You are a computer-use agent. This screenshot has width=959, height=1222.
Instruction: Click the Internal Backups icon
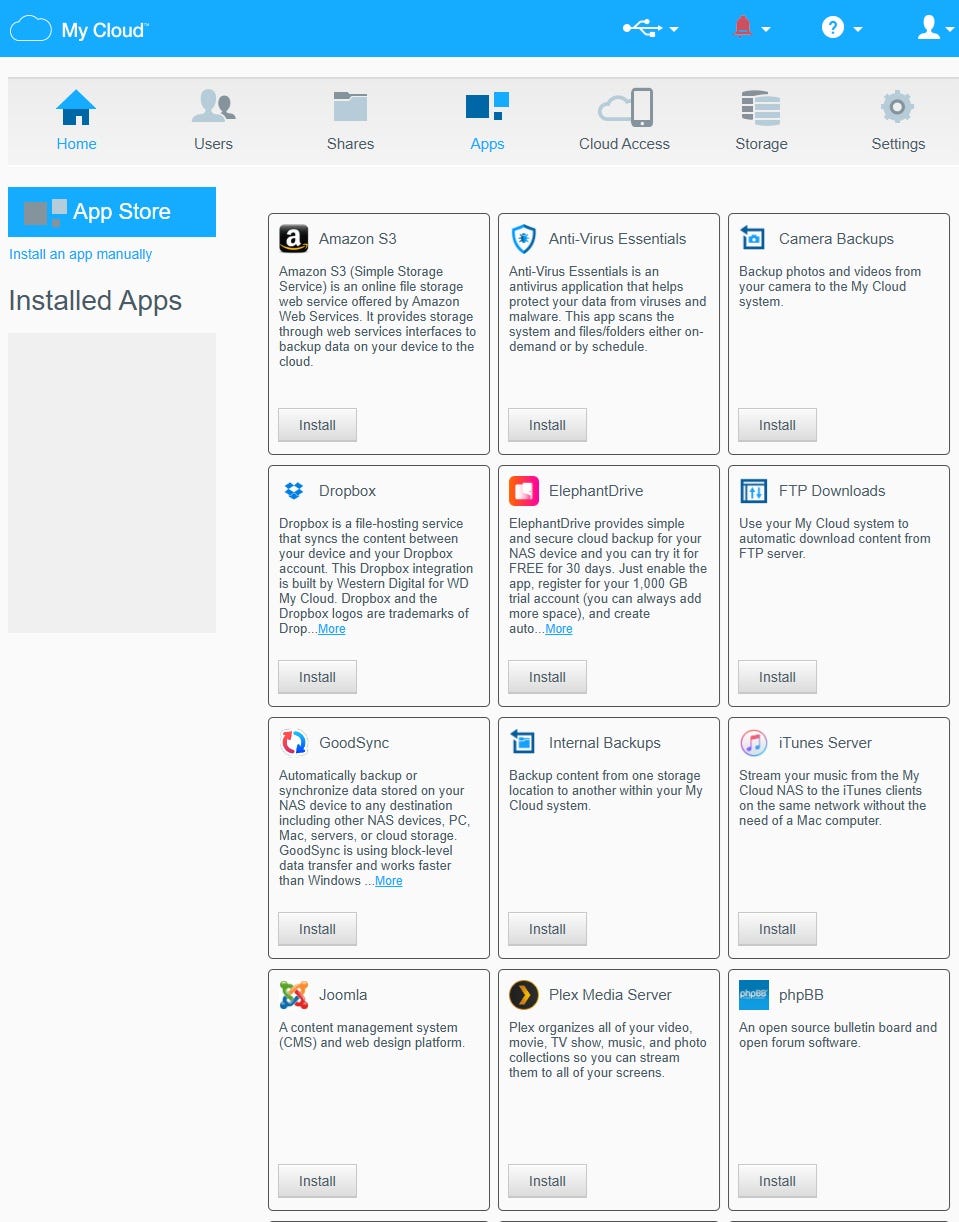(523, 743)
